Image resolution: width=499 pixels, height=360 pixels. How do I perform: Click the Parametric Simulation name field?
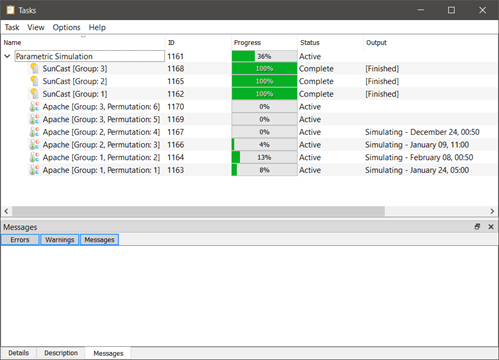tap(90, 56)
